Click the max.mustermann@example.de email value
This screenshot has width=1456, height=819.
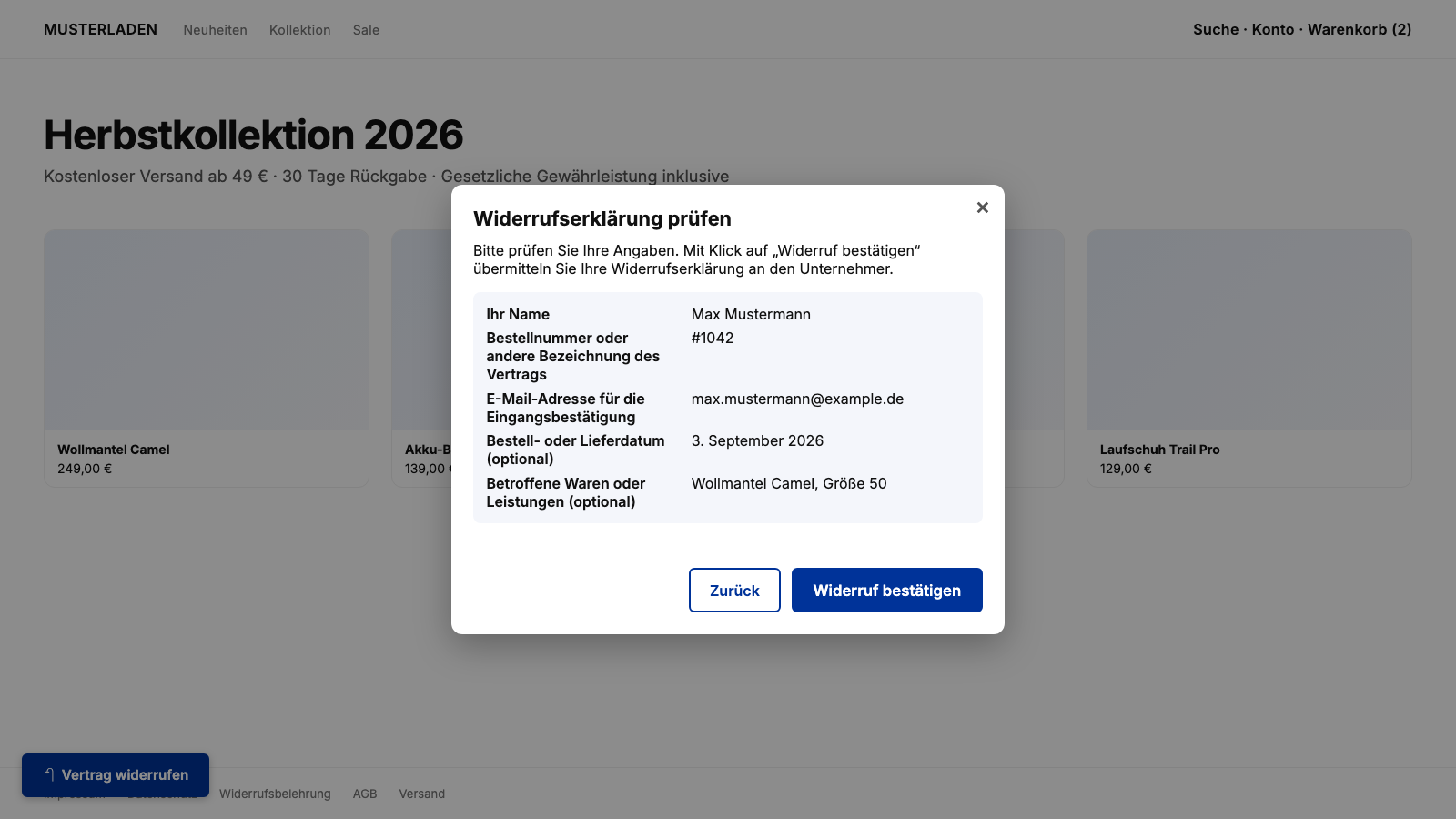tap(797, 399)
